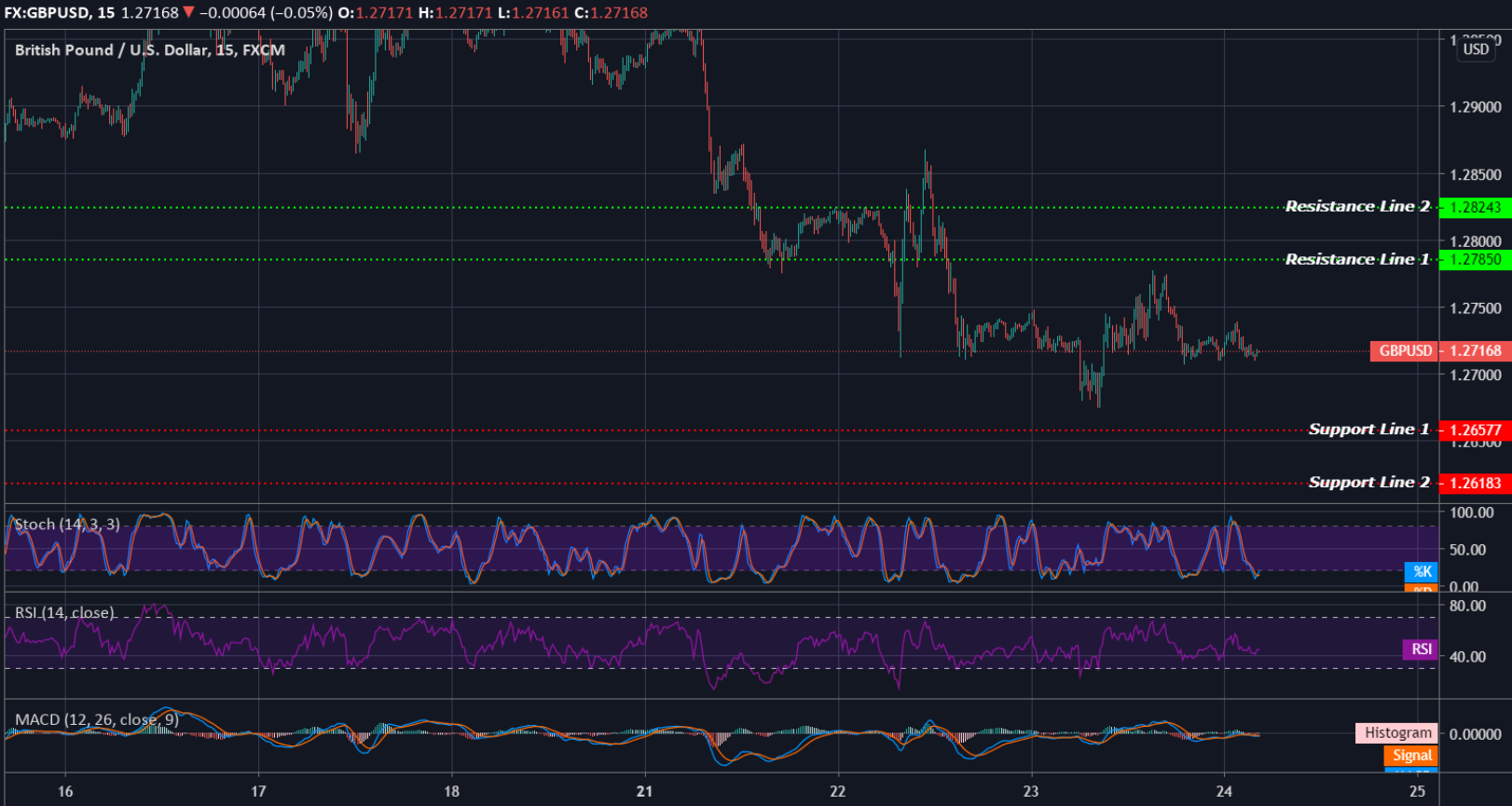The height and width of the screenshot is (806, 1512).
Task: Click the -0.00064 (-0.05%) price change
Action: click(266, 13)
